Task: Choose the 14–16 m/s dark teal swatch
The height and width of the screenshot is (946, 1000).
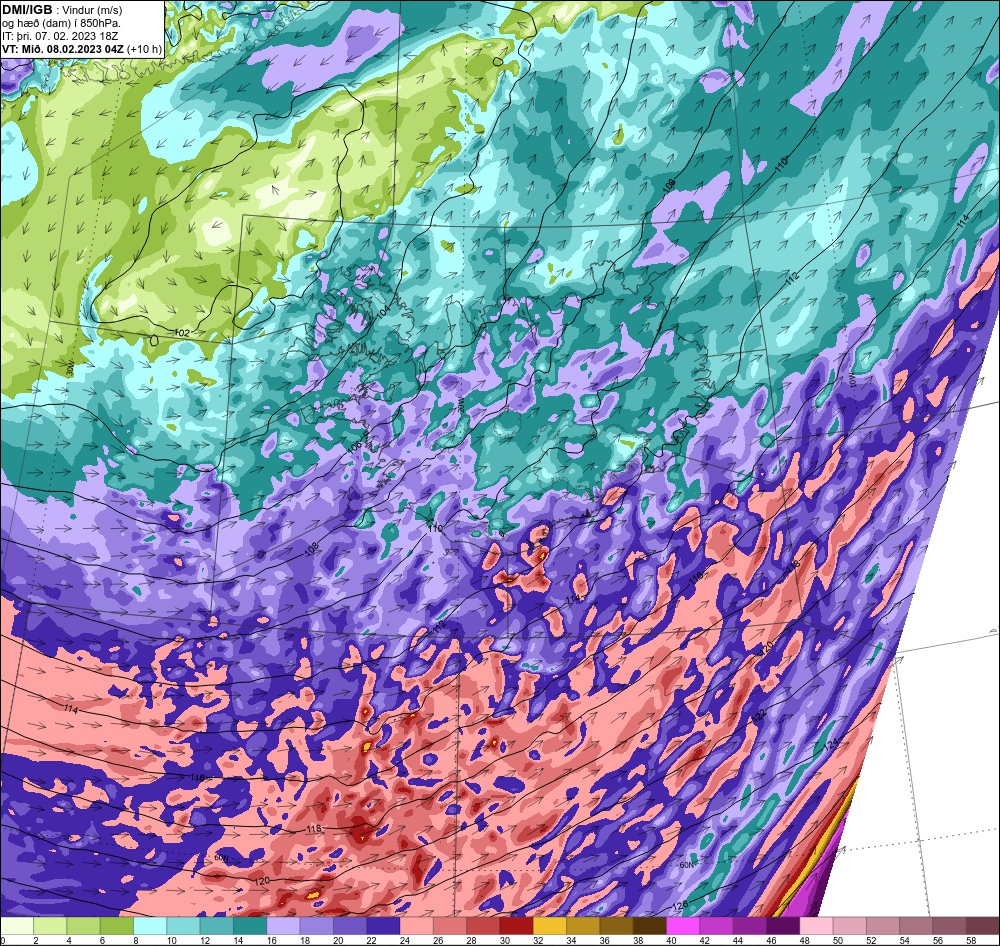Action: (x=250, y=925)
